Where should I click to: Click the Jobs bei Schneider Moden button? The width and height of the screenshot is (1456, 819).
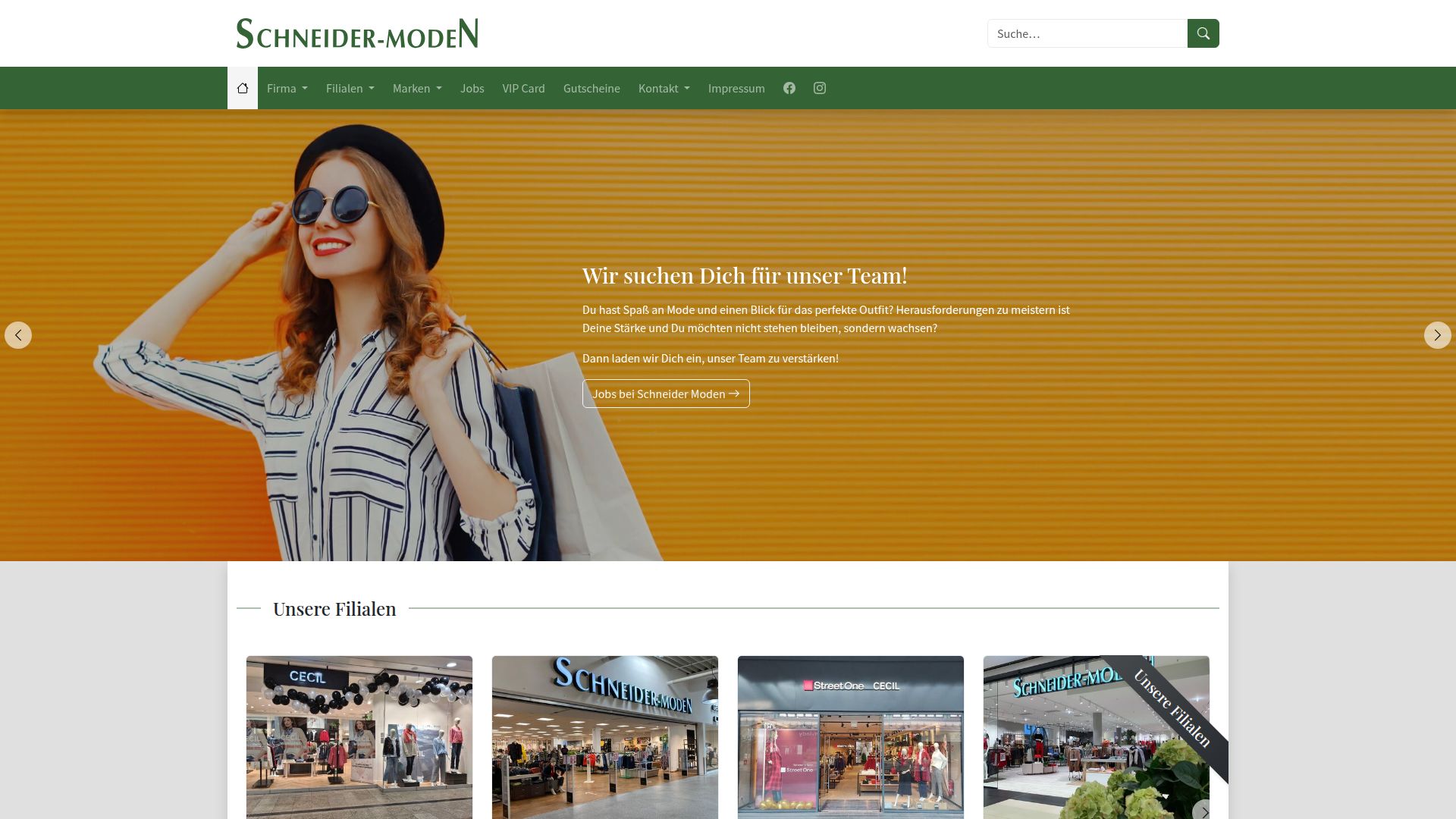pos(666,394)
